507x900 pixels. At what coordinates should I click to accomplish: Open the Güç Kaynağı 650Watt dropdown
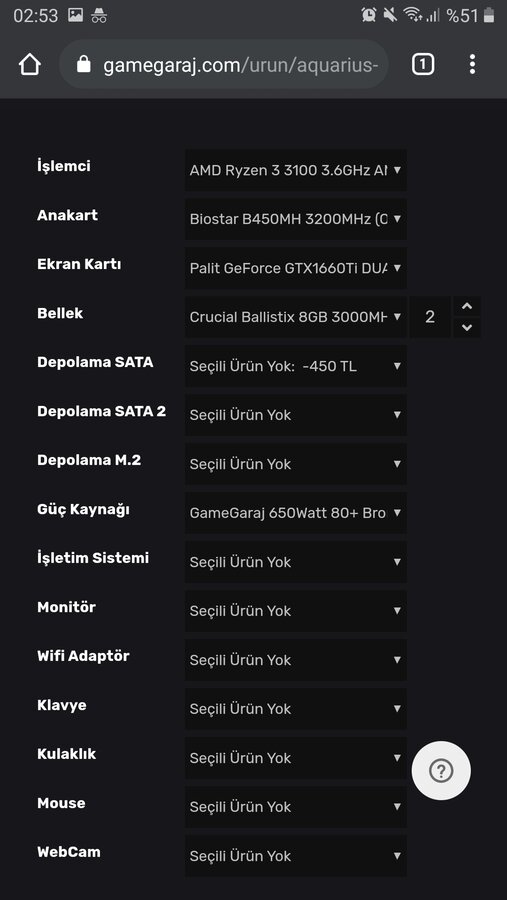296,513
